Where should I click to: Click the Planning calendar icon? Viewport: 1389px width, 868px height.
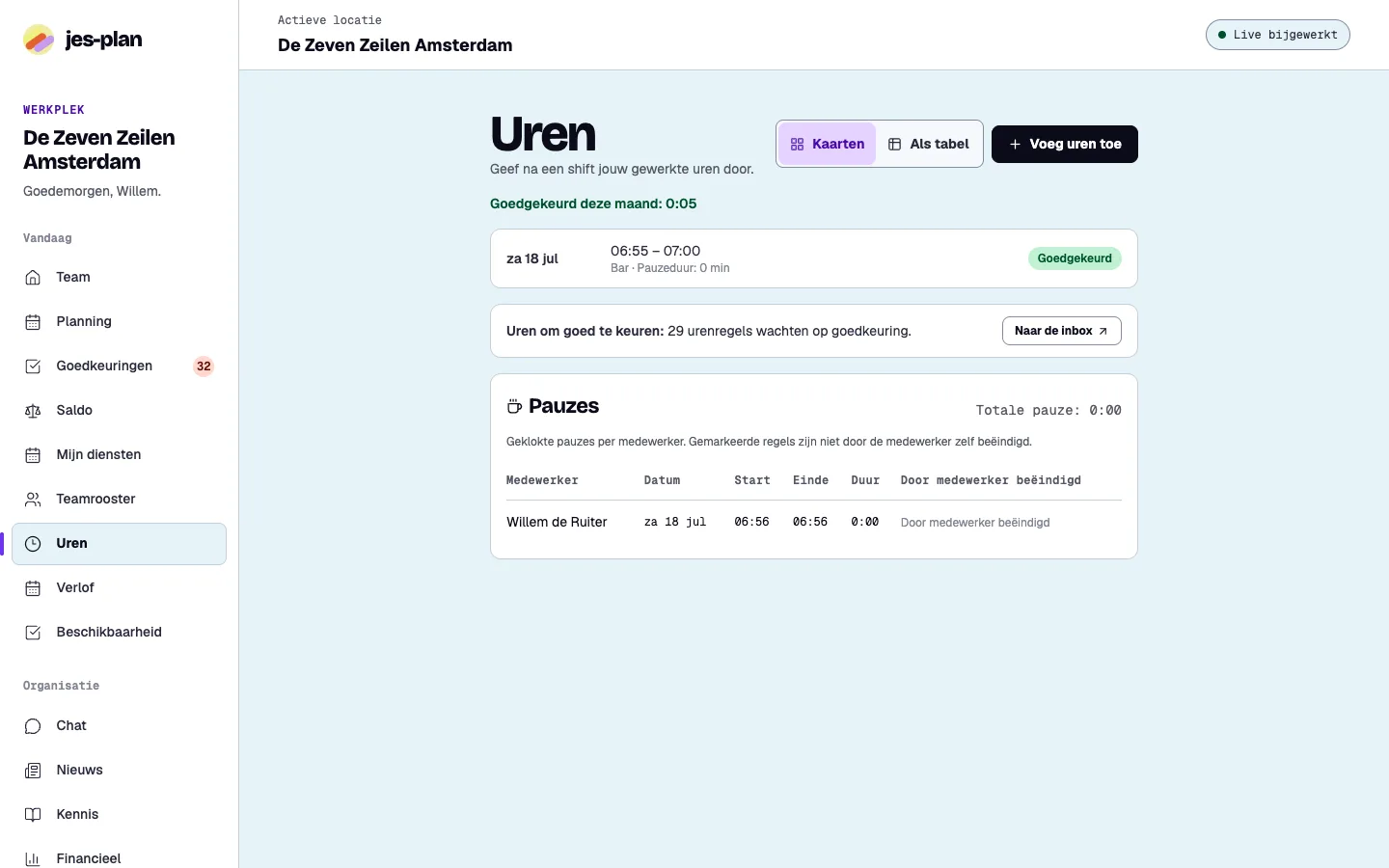coord(33,322)
